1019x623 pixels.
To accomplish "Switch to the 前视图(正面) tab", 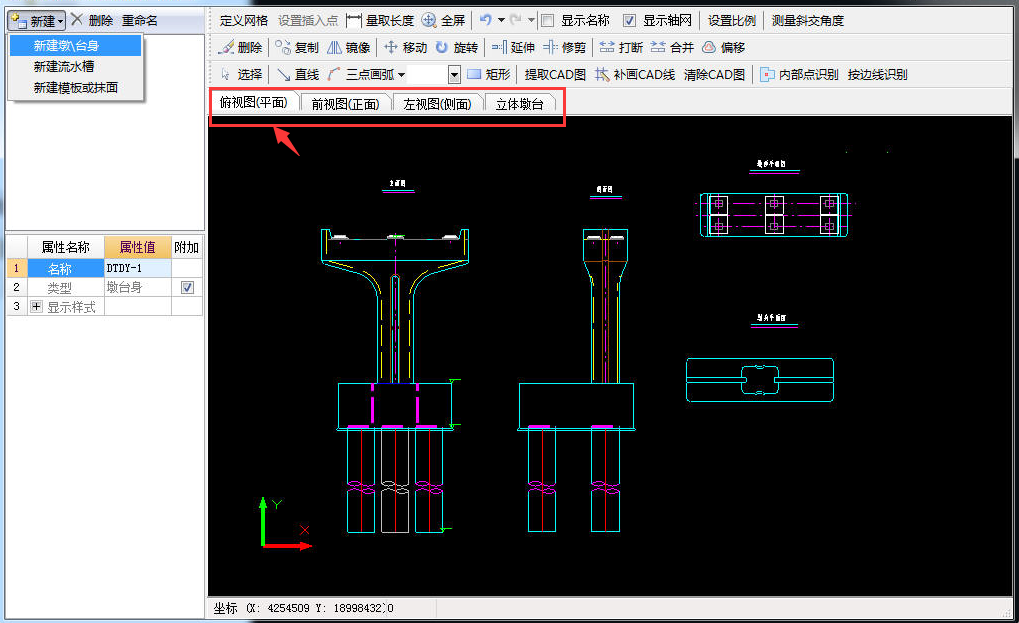I will 345,103.
